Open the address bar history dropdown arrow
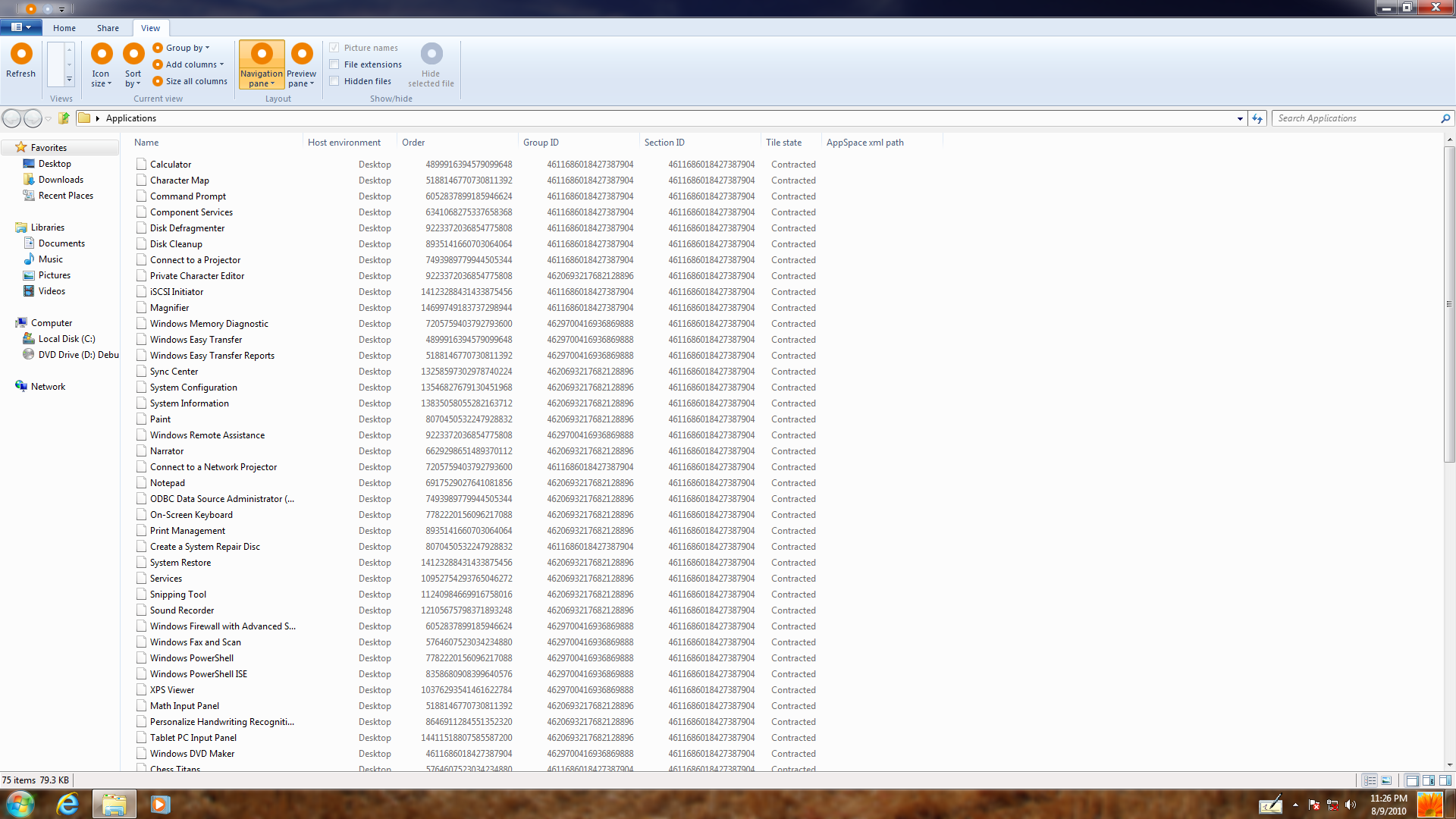The height and width of the screenshot is (819, 1456). [1240, 119]
